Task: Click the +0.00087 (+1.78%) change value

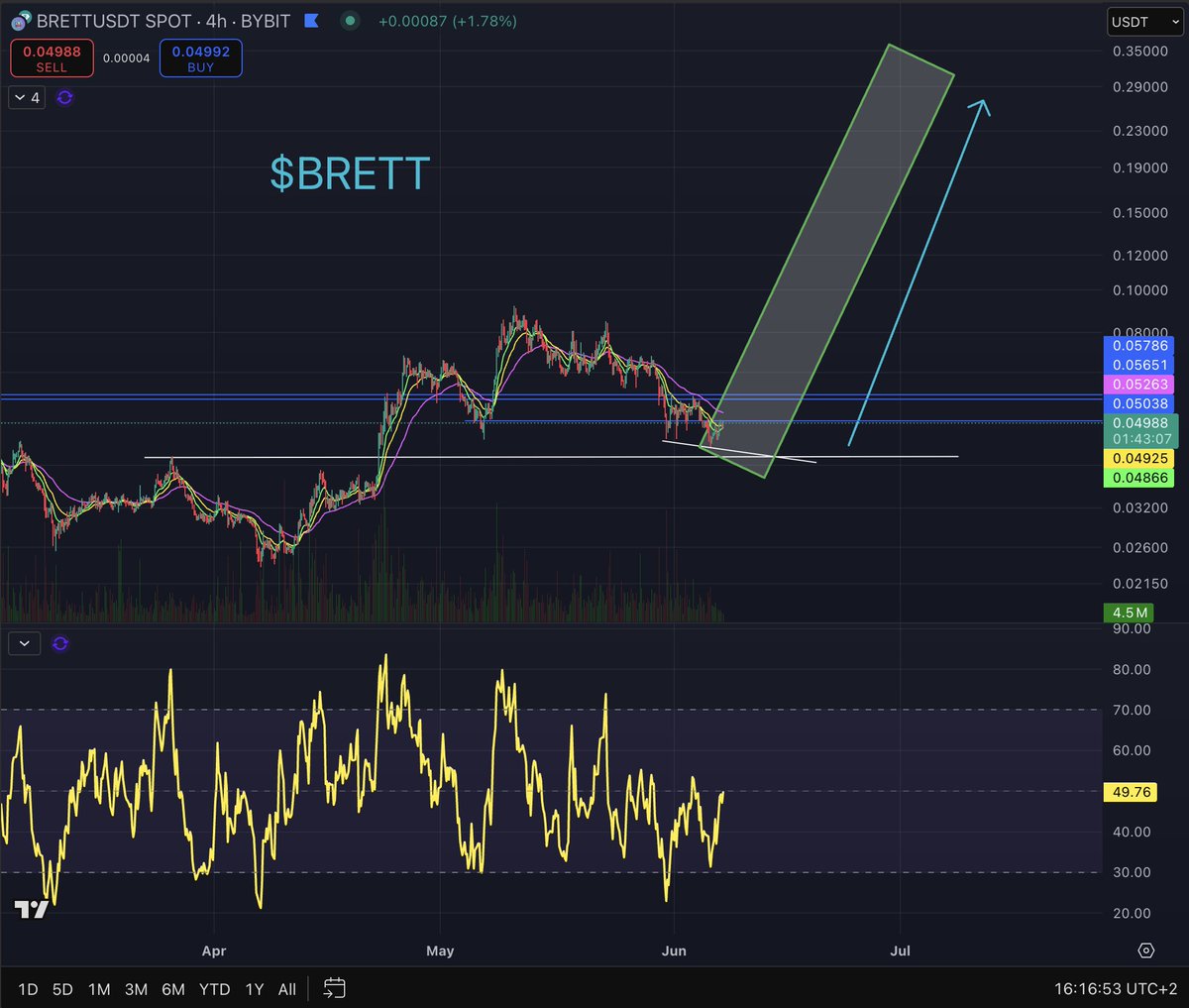Action: [448, 21]
